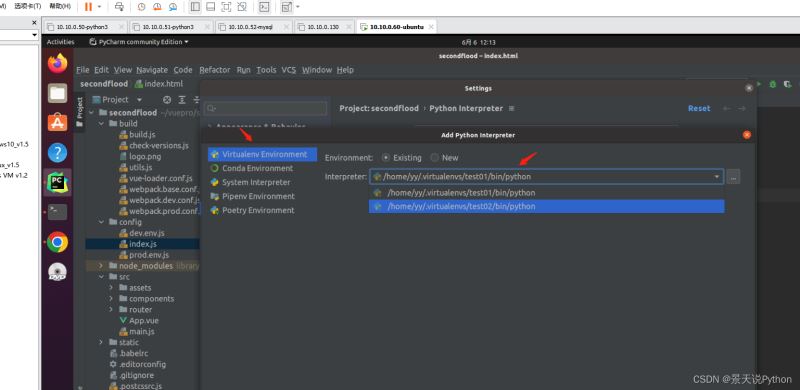Click the Reset link in Settings
Screen dimensions: 800x390
[x=699, y=108]
